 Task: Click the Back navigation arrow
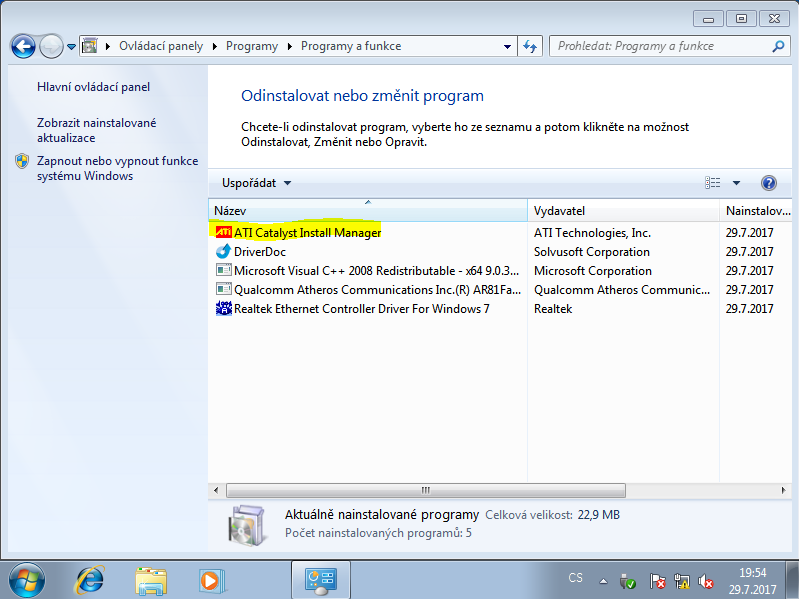click(x=23, y=47)
